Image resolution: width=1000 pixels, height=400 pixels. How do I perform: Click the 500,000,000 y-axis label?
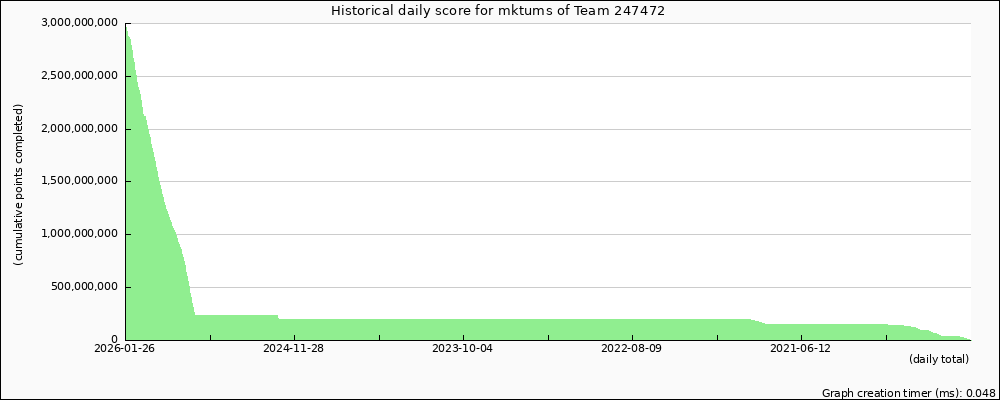pyautogui.click(x=86, y=287)
